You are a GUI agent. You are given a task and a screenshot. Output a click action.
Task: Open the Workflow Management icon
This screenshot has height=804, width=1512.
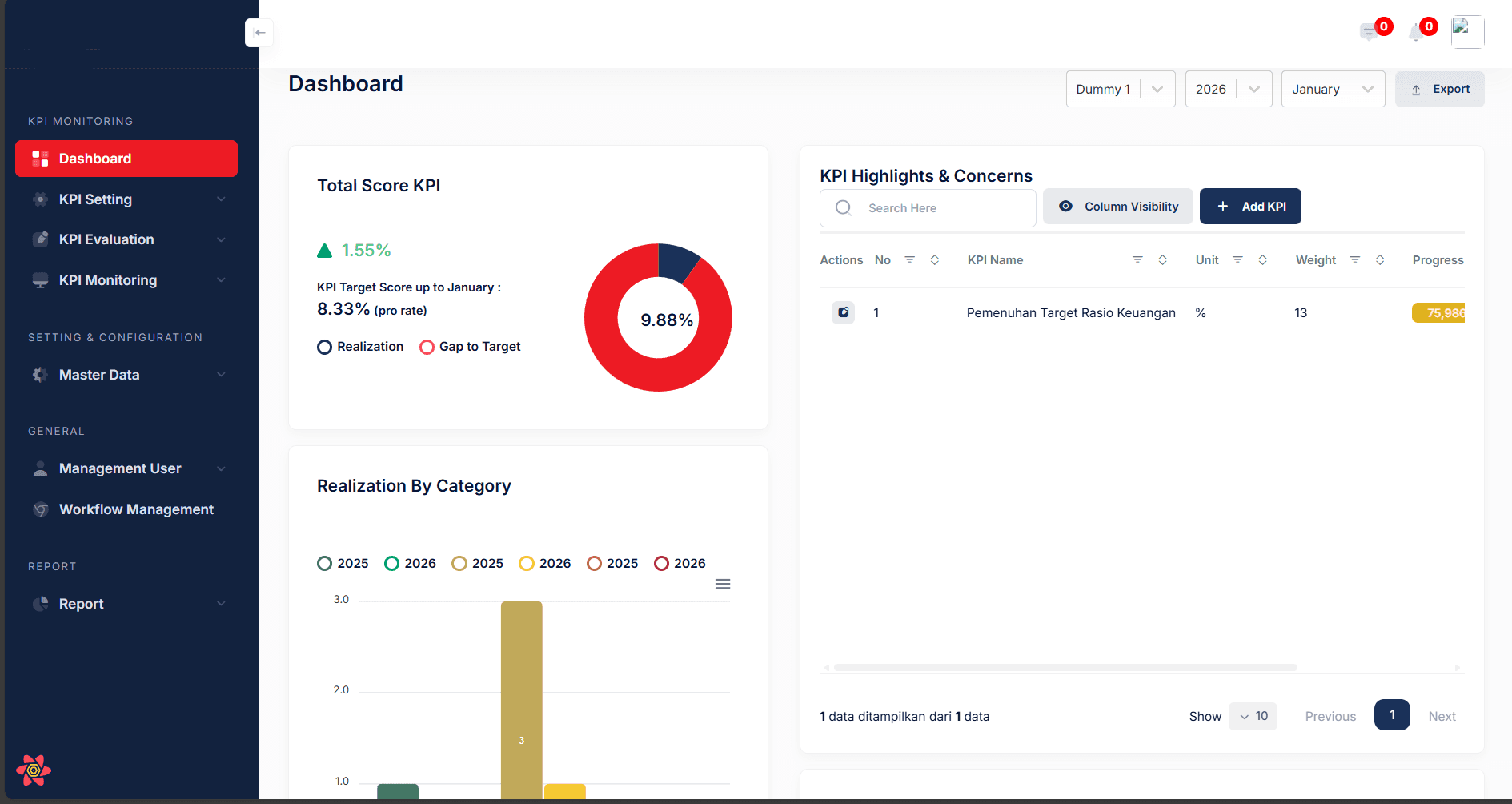pos(41,509)
